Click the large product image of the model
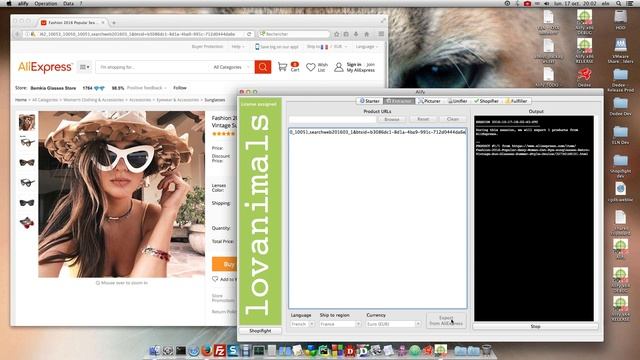 122,194
